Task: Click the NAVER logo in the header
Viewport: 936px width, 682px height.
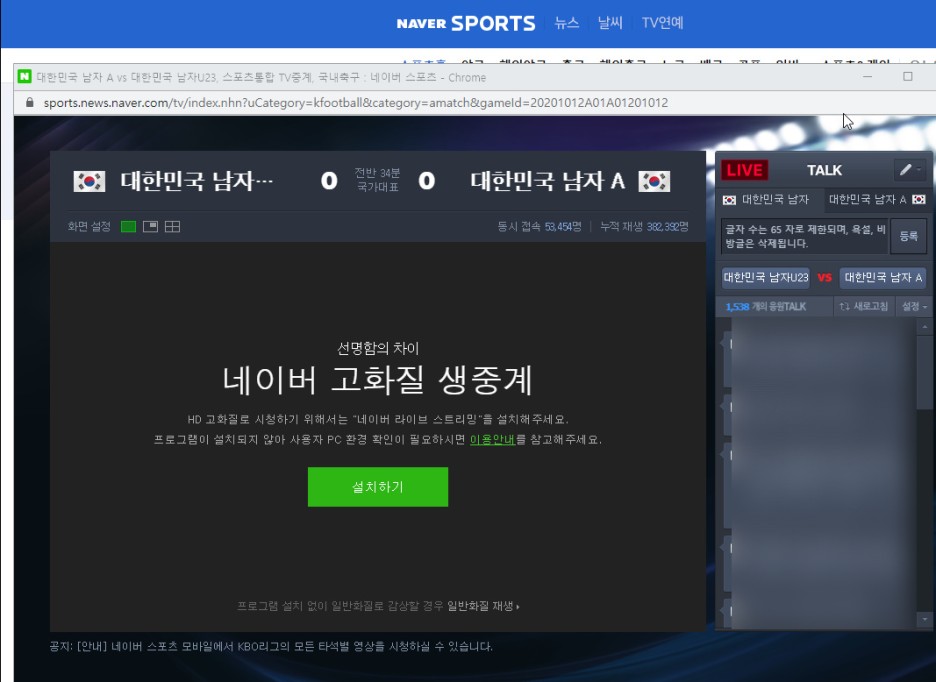Action: (421, 24)
